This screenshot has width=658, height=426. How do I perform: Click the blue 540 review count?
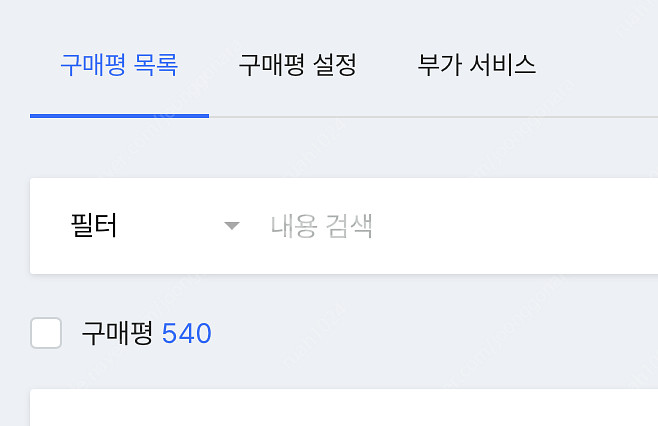click(x=187, y=333)
